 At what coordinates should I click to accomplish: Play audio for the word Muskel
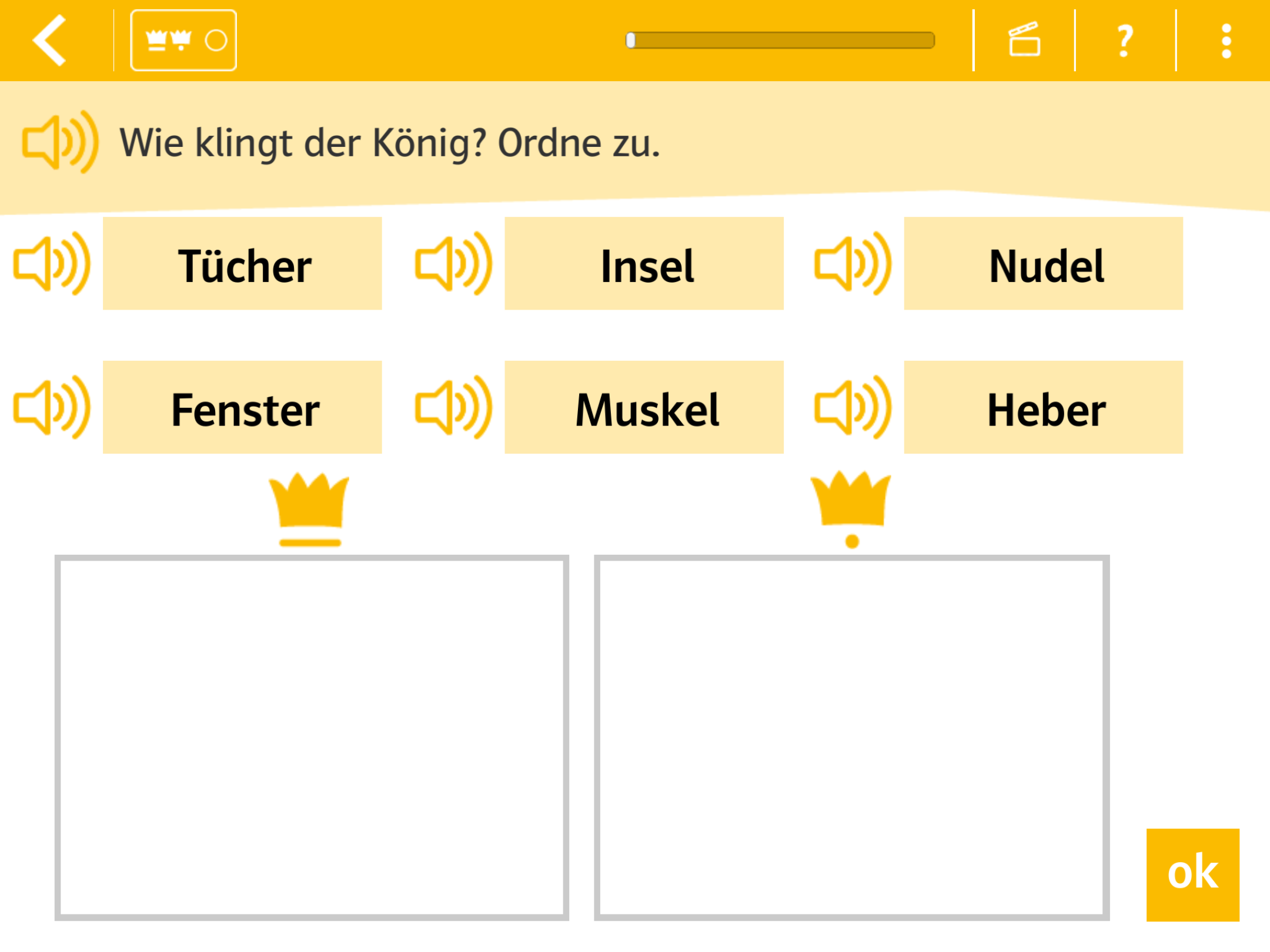tap(454, 407)
